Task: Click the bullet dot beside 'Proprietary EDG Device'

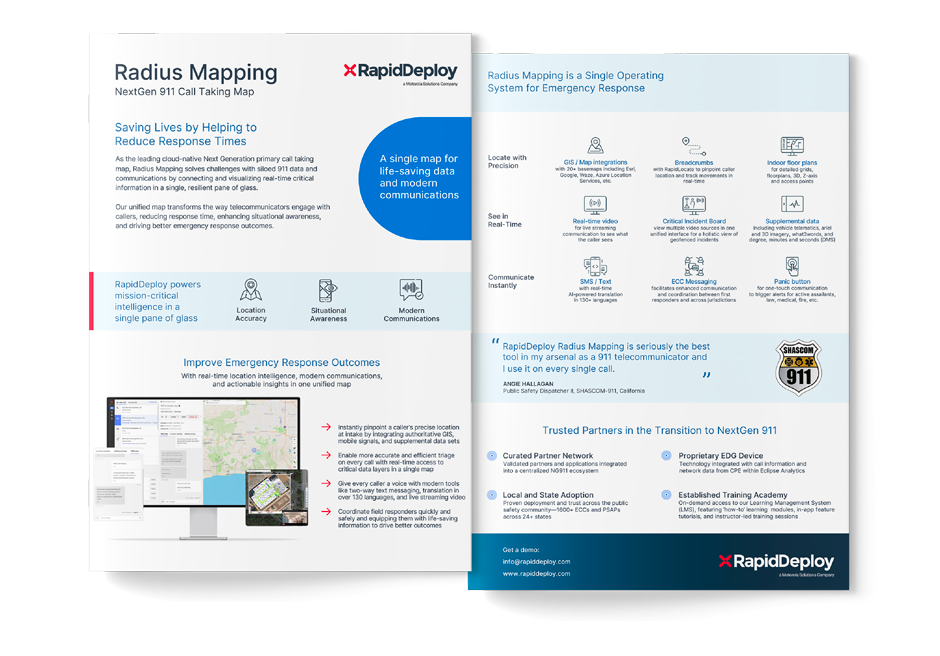Action: point(666,456)
